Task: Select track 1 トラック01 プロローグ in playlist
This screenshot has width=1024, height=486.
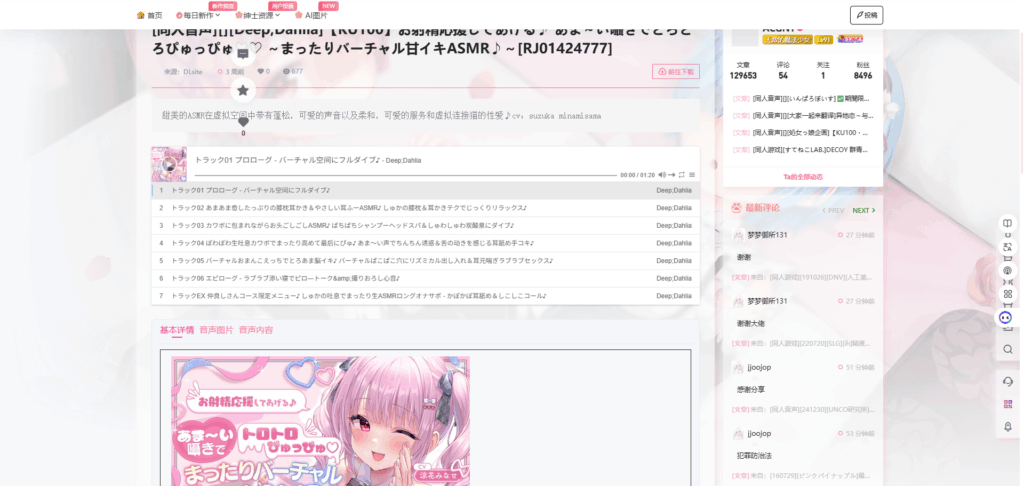Action: click(x=425, y=190)
